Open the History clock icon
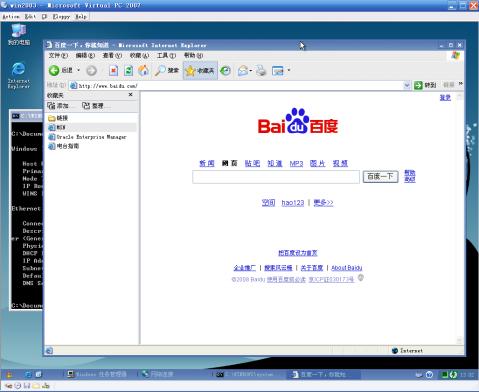This screenshot has height=392, width=479. 226,70
